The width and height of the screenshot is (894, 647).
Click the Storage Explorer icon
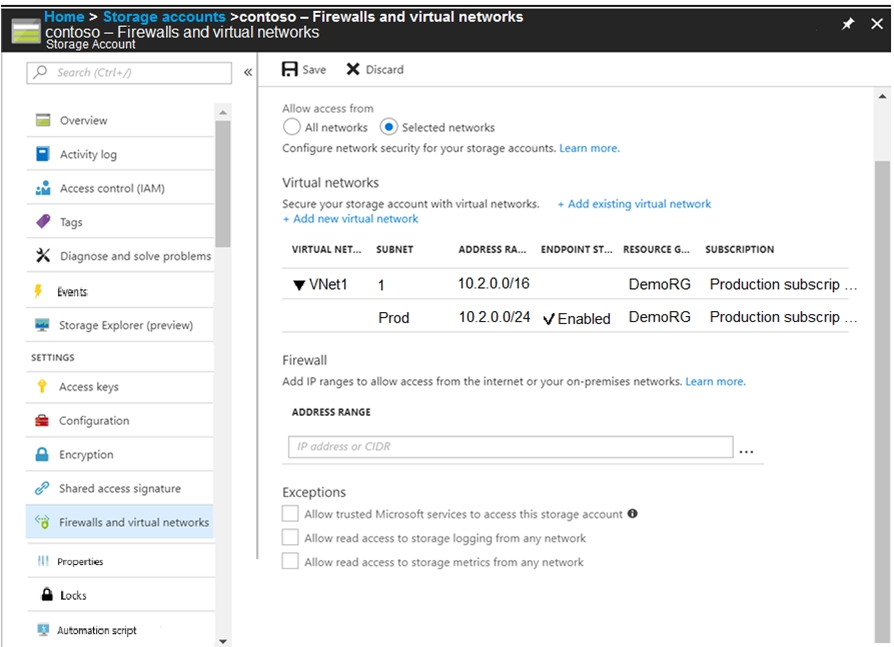click(x=42, y=325)
